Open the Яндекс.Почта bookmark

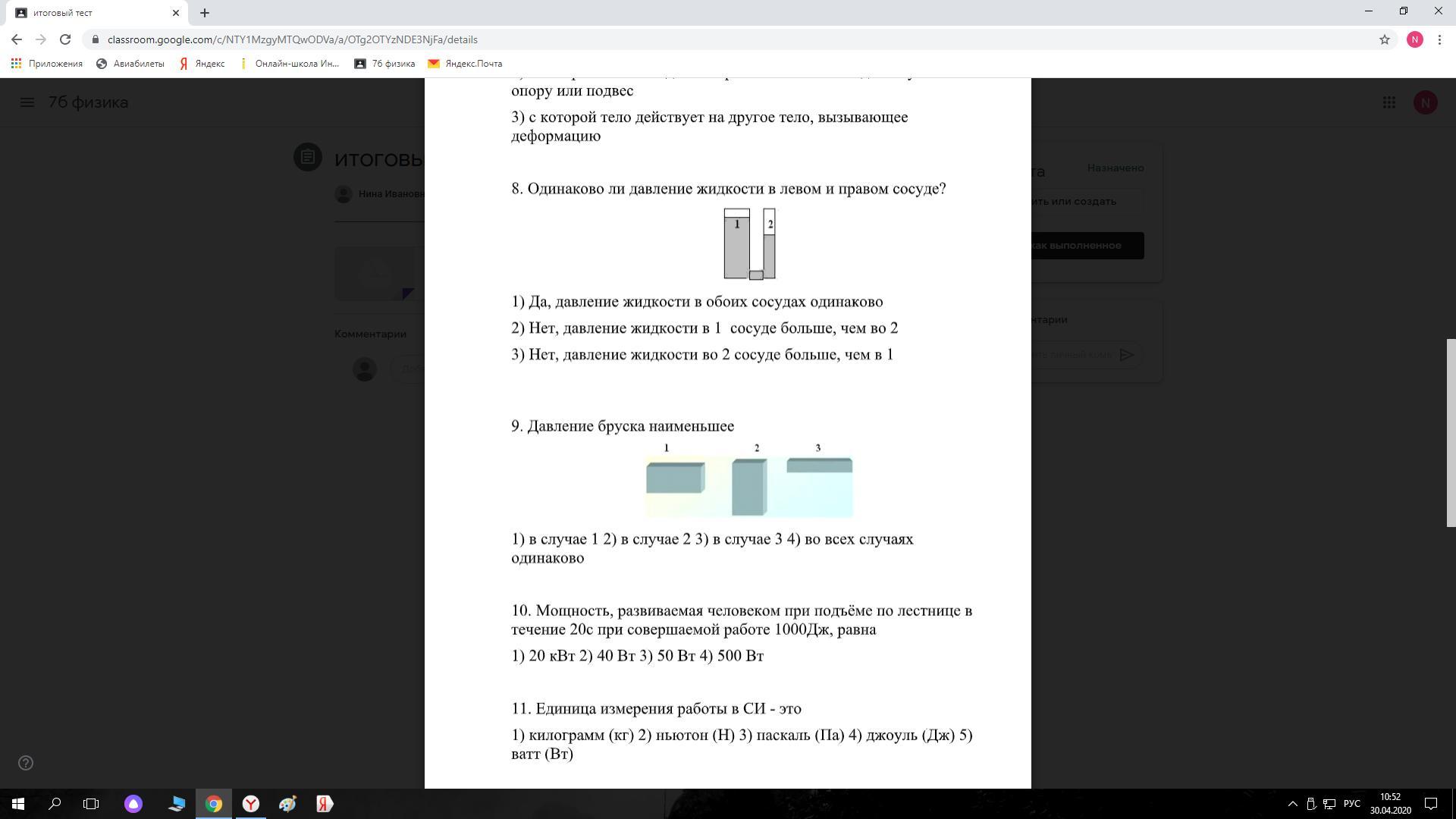pos(465,64)
